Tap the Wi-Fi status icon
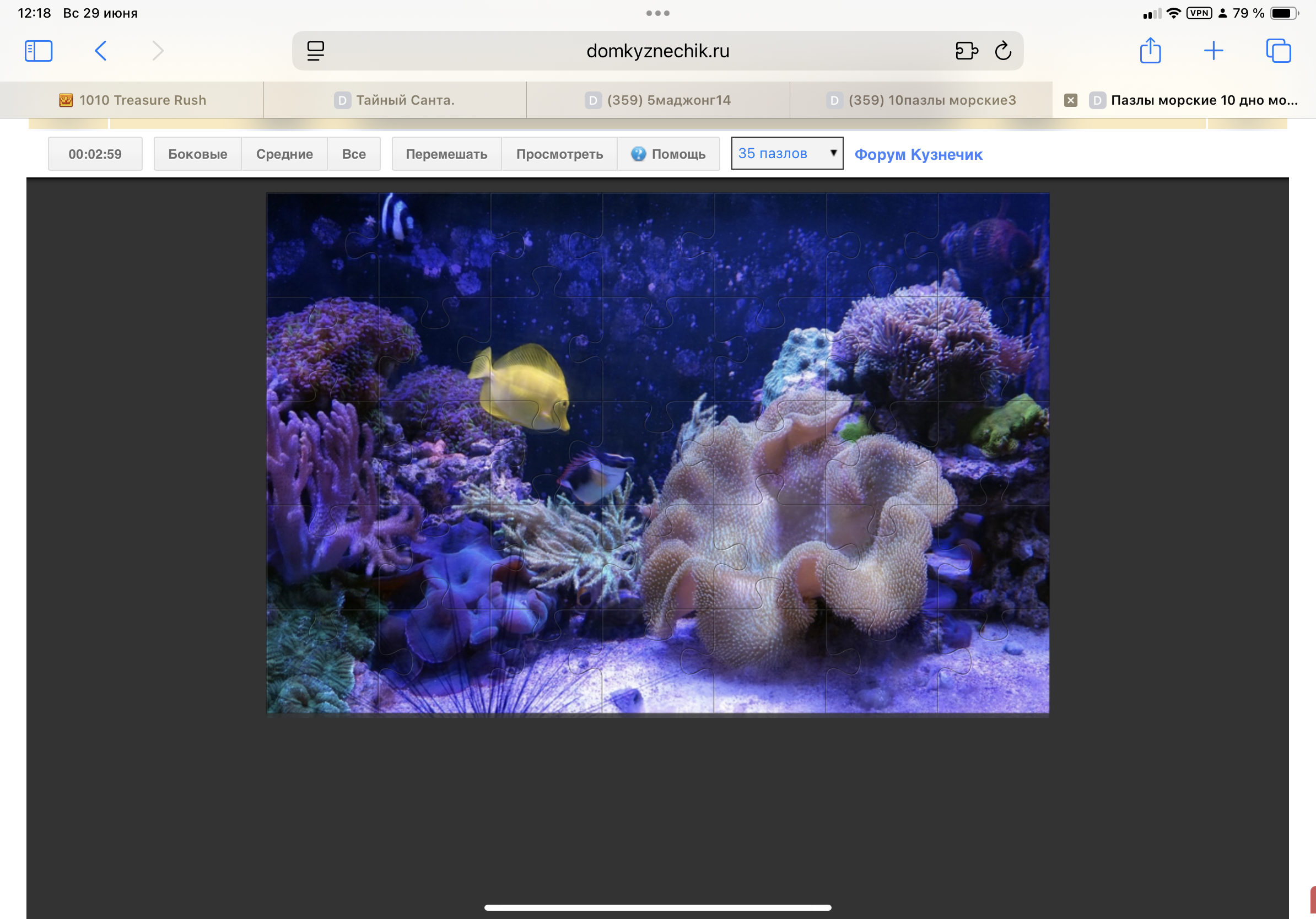Viewport: 1316px width, 919px height. click(x=1174, y=13)
